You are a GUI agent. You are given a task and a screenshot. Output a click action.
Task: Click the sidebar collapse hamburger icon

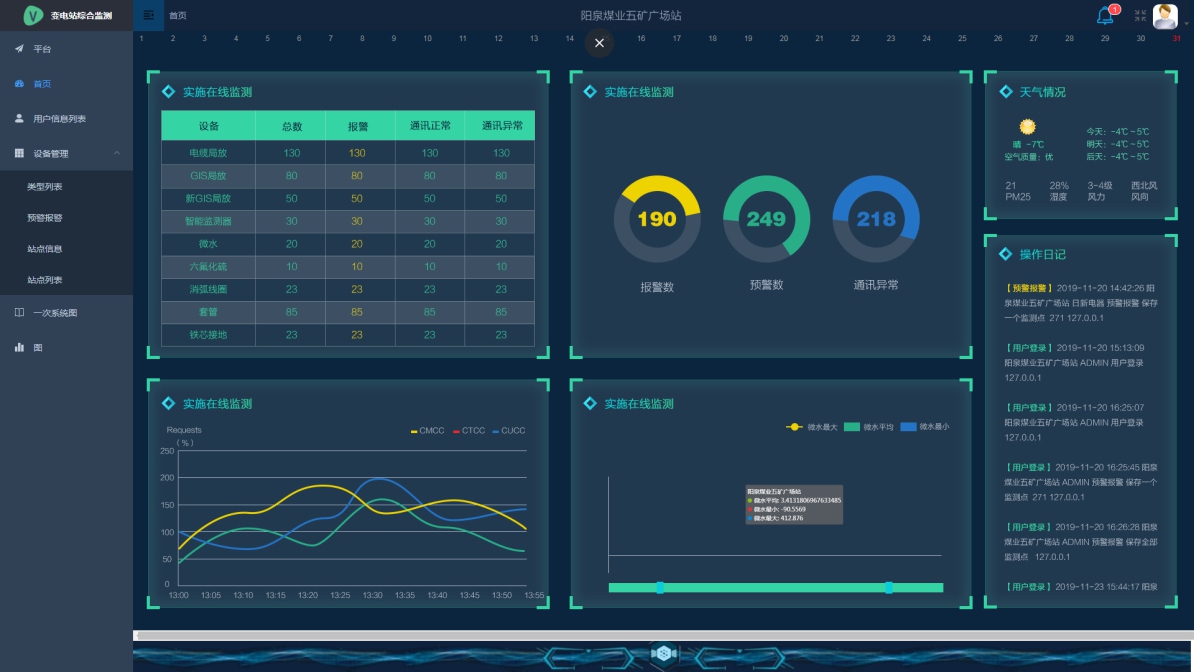point(149,15)
